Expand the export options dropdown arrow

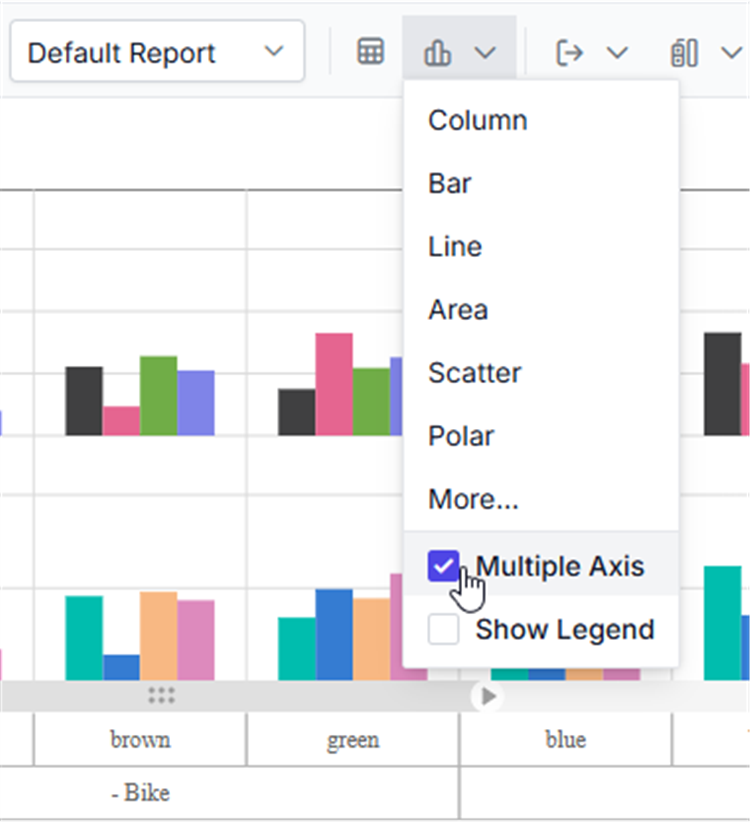[x=617, y=52]
